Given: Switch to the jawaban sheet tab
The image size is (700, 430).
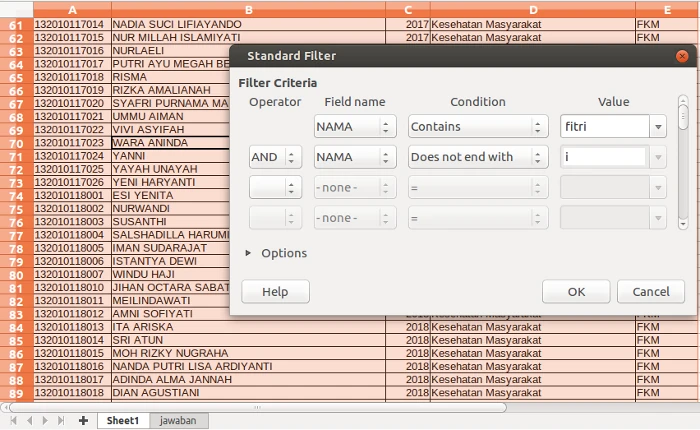Looking at the screenshot, I should tap(173, 421).
